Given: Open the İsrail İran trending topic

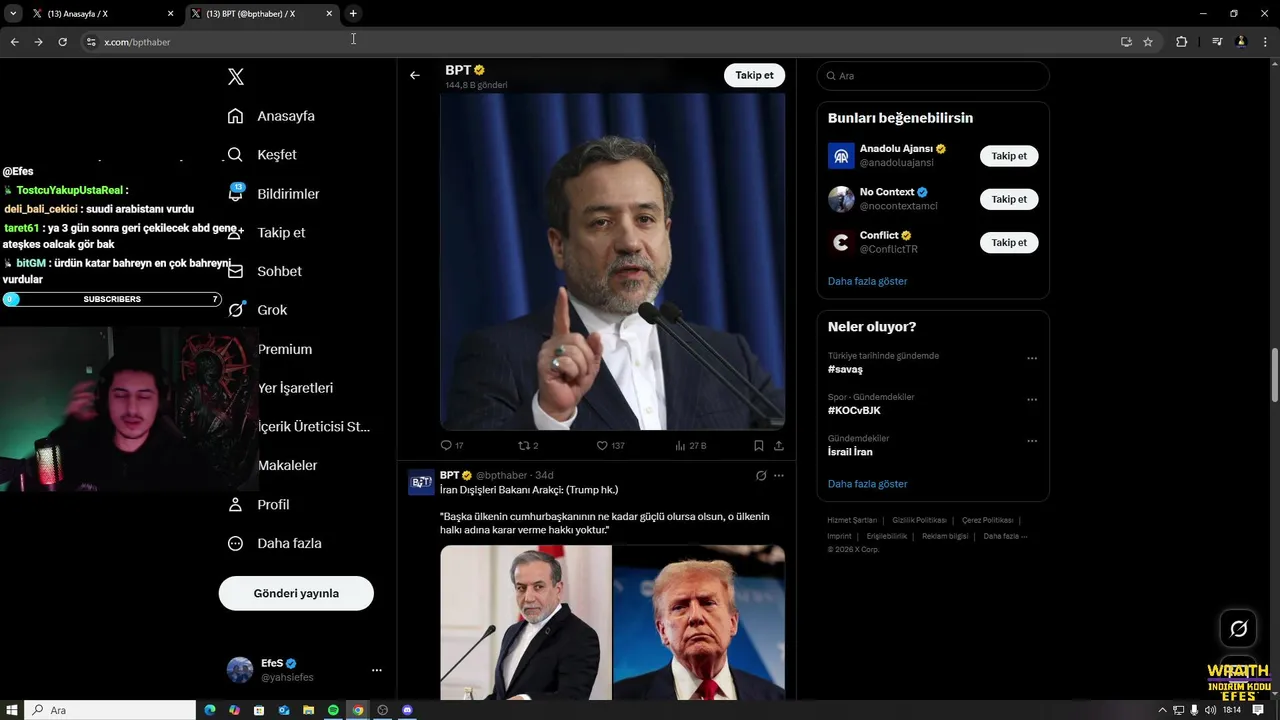Looking at the screenshot, I should pyautogui.click(x=850, y=452).
